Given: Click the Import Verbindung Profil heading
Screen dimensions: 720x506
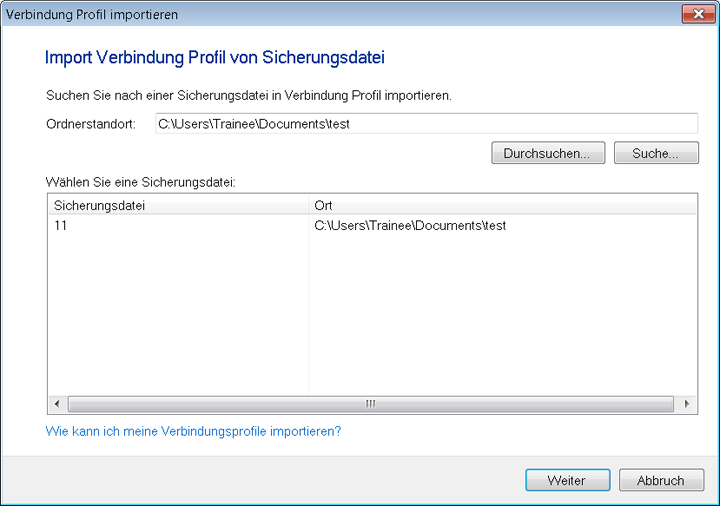Looking at the screenshot, I should 215,58.
